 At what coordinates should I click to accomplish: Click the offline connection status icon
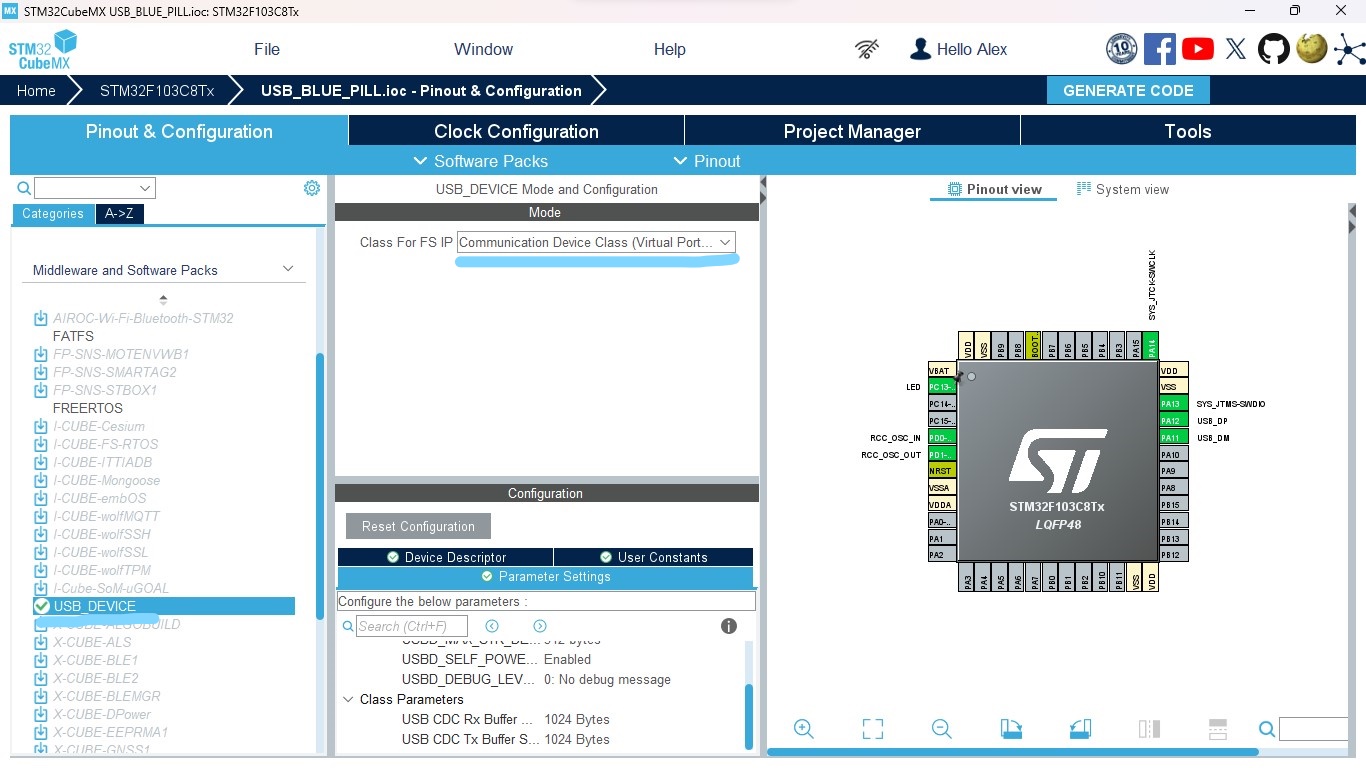pos(867,49)
